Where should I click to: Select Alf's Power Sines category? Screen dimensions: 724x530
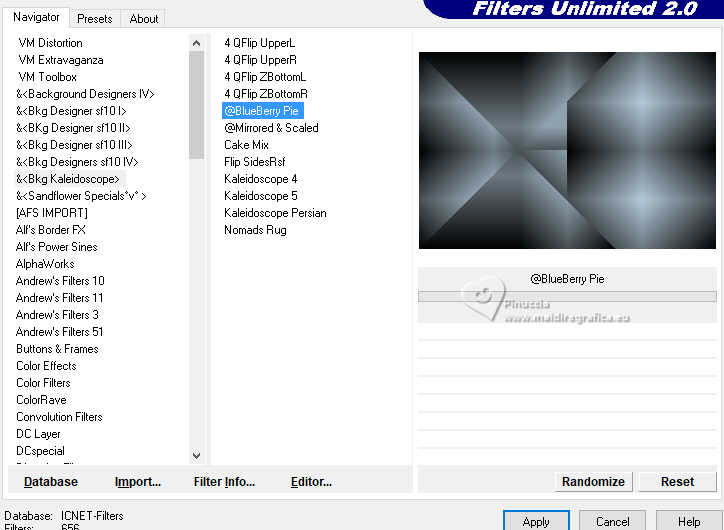(56, 247)
